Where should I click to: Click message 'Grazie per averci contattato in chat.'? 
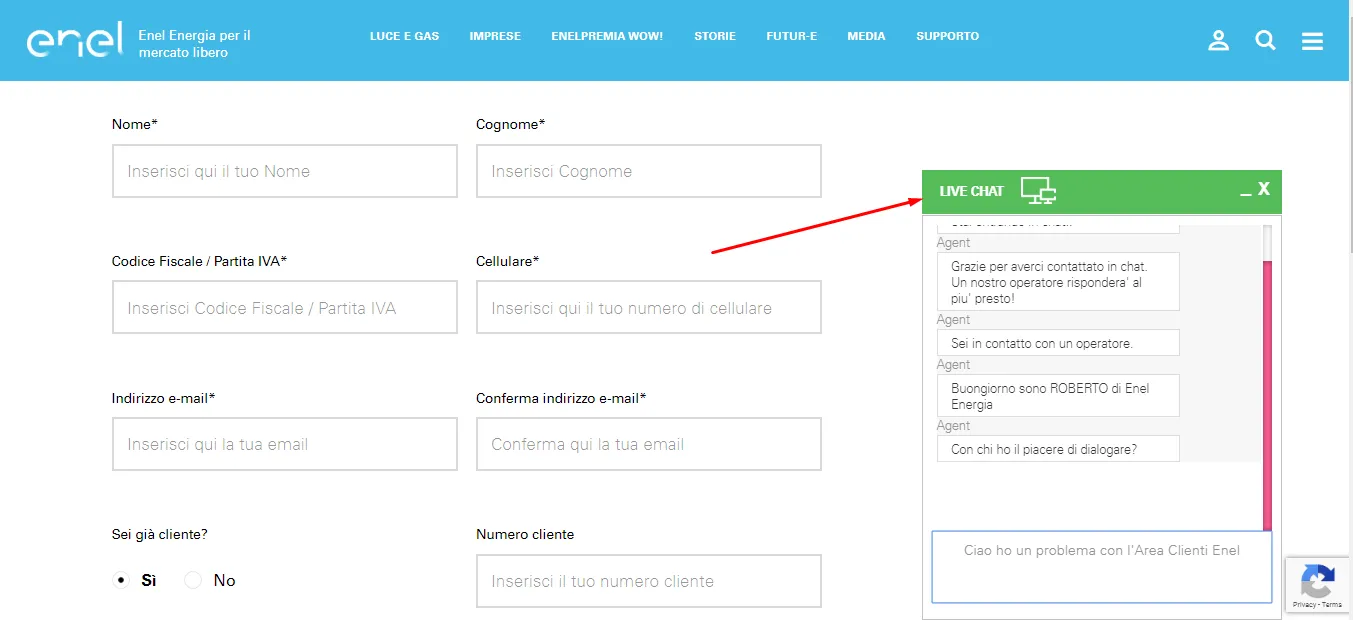click(1058, 282)
